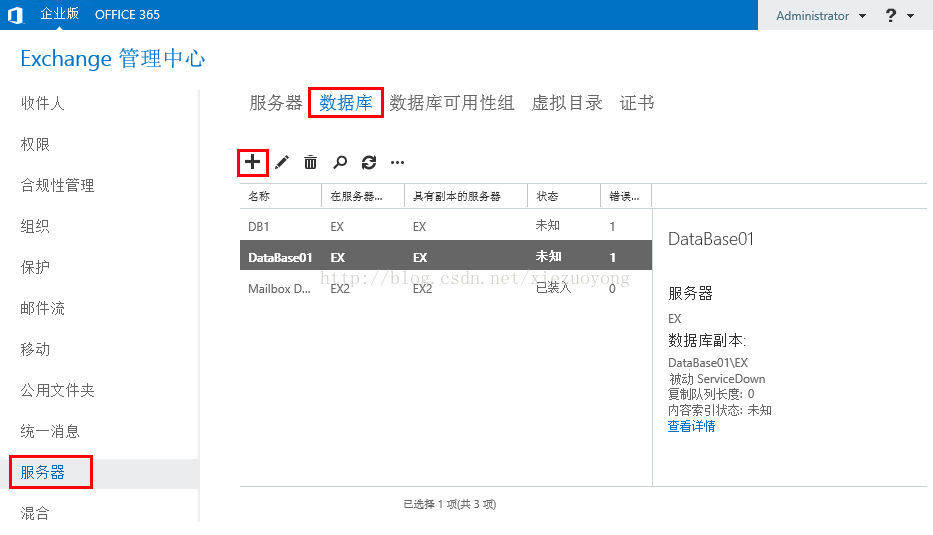Switch to 证书 tab
The height and width of the screenshot is (535, 933).
tap(637, 103)
